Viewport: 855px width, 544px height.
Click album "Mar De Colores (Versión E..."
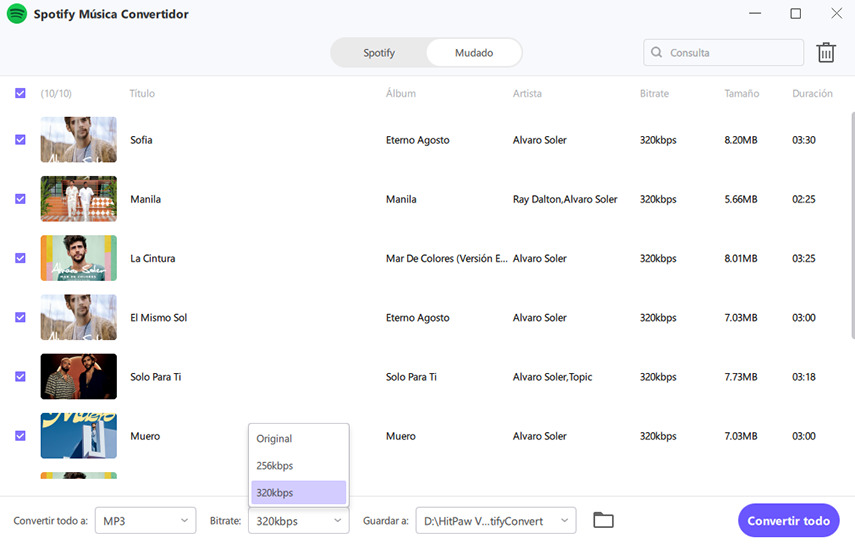click(447, 258)
